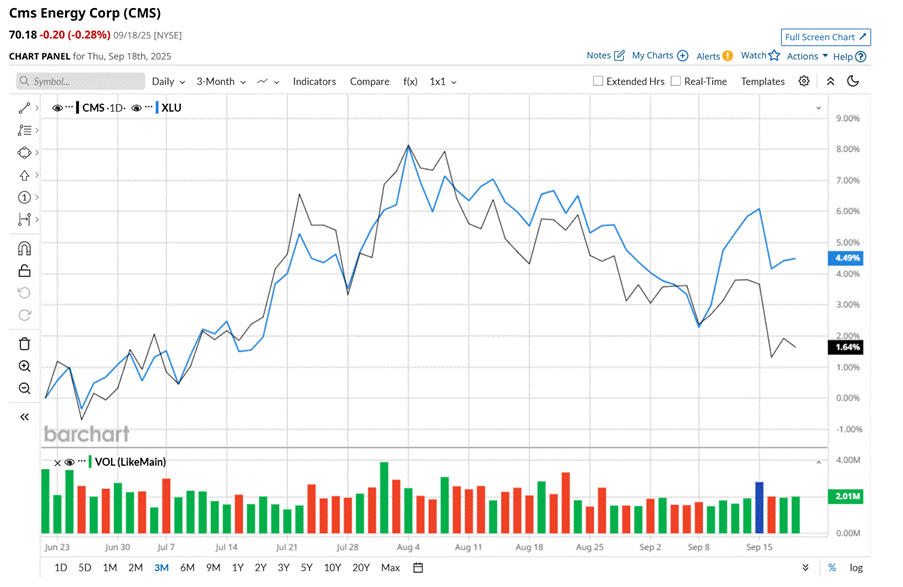
Task: Select the 1D time range
Action: [60, 567]
